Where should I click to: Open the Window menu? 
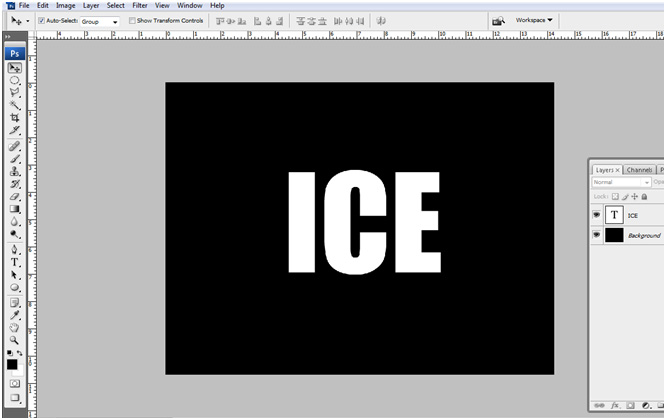coord(190,6)
